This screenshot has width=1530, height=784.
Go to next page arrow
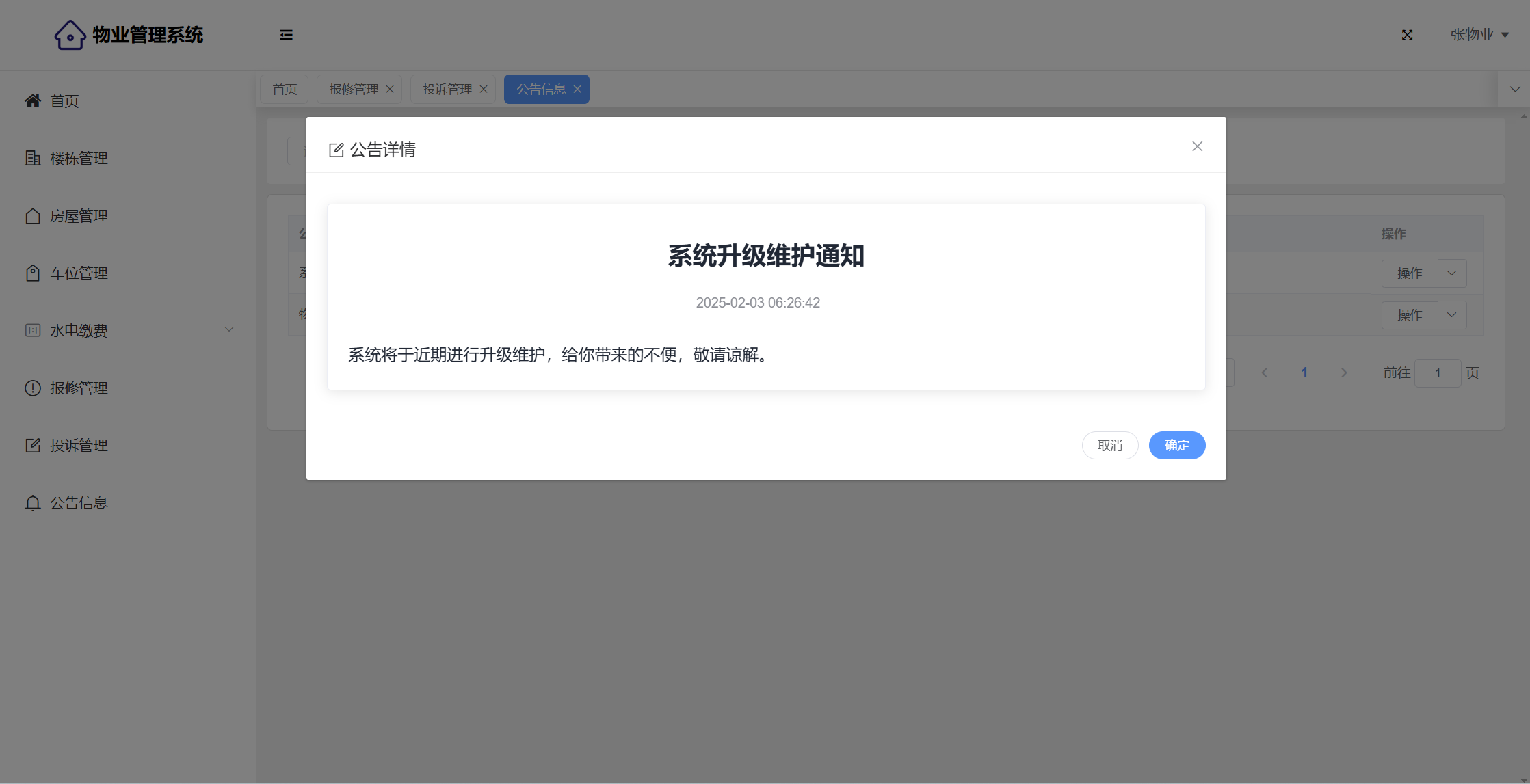click(x=1343, y=373)
